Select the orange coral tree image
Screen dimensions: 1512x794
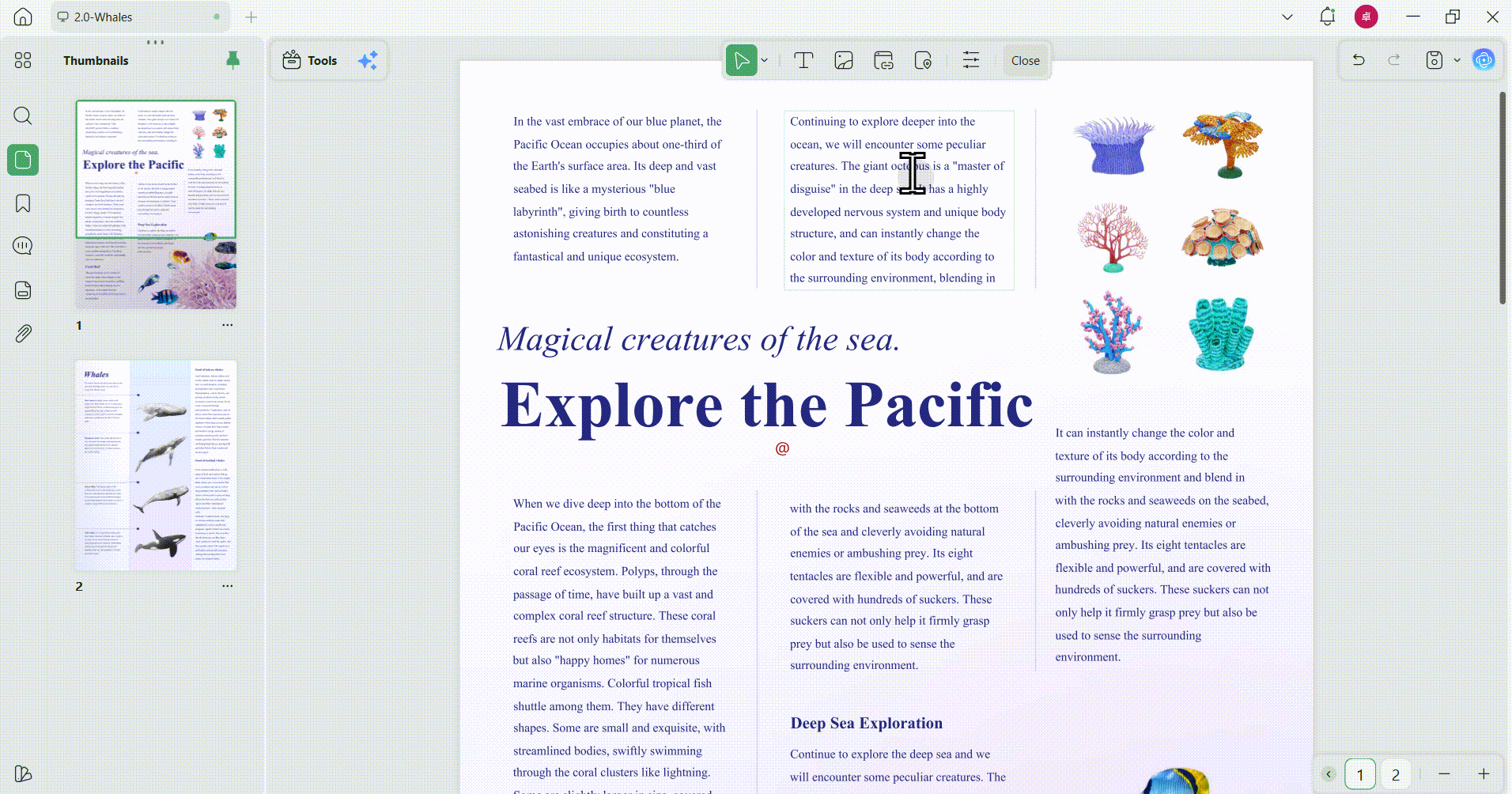pyautogui.click(x=1223, y=144)
